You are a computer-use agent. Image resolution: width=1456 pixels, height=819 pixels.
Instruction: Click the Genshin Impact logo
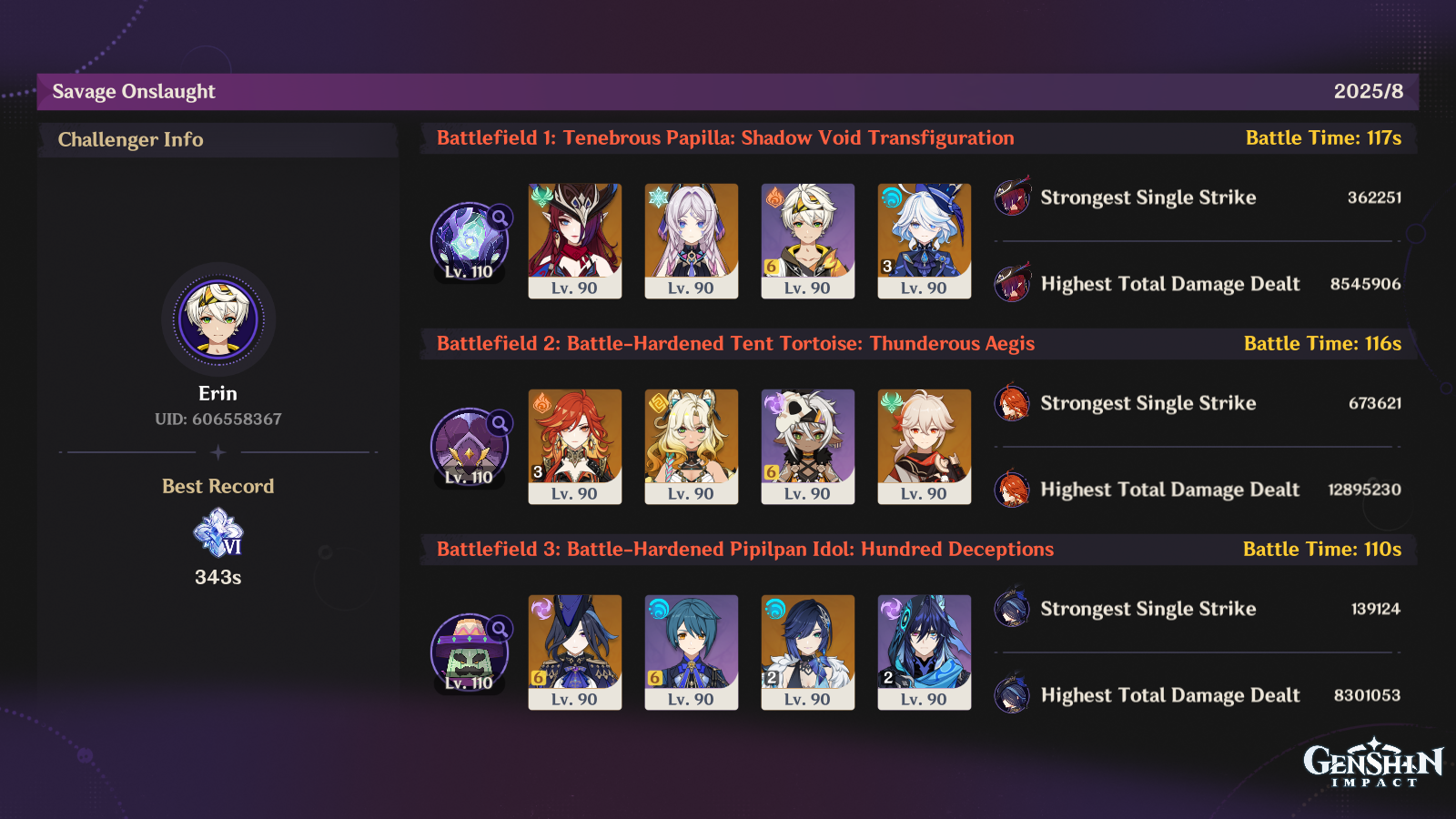pyautogui.click(x=1373, y=763)
